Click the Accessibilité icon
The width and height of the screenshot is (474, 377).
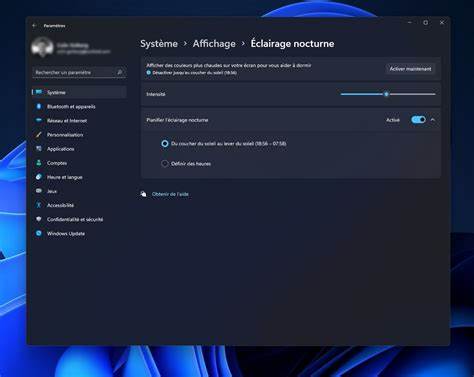point(39,205)
